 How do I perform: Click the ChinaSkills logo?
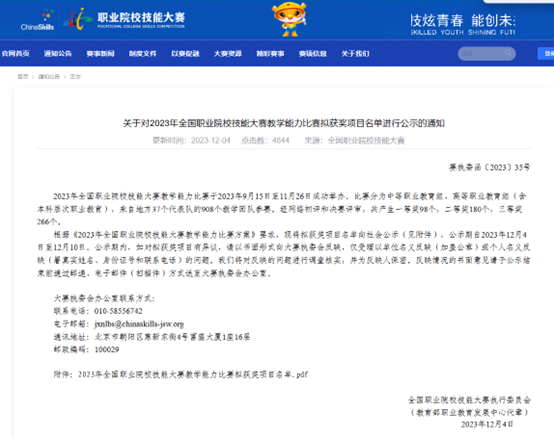coord(37,21)
